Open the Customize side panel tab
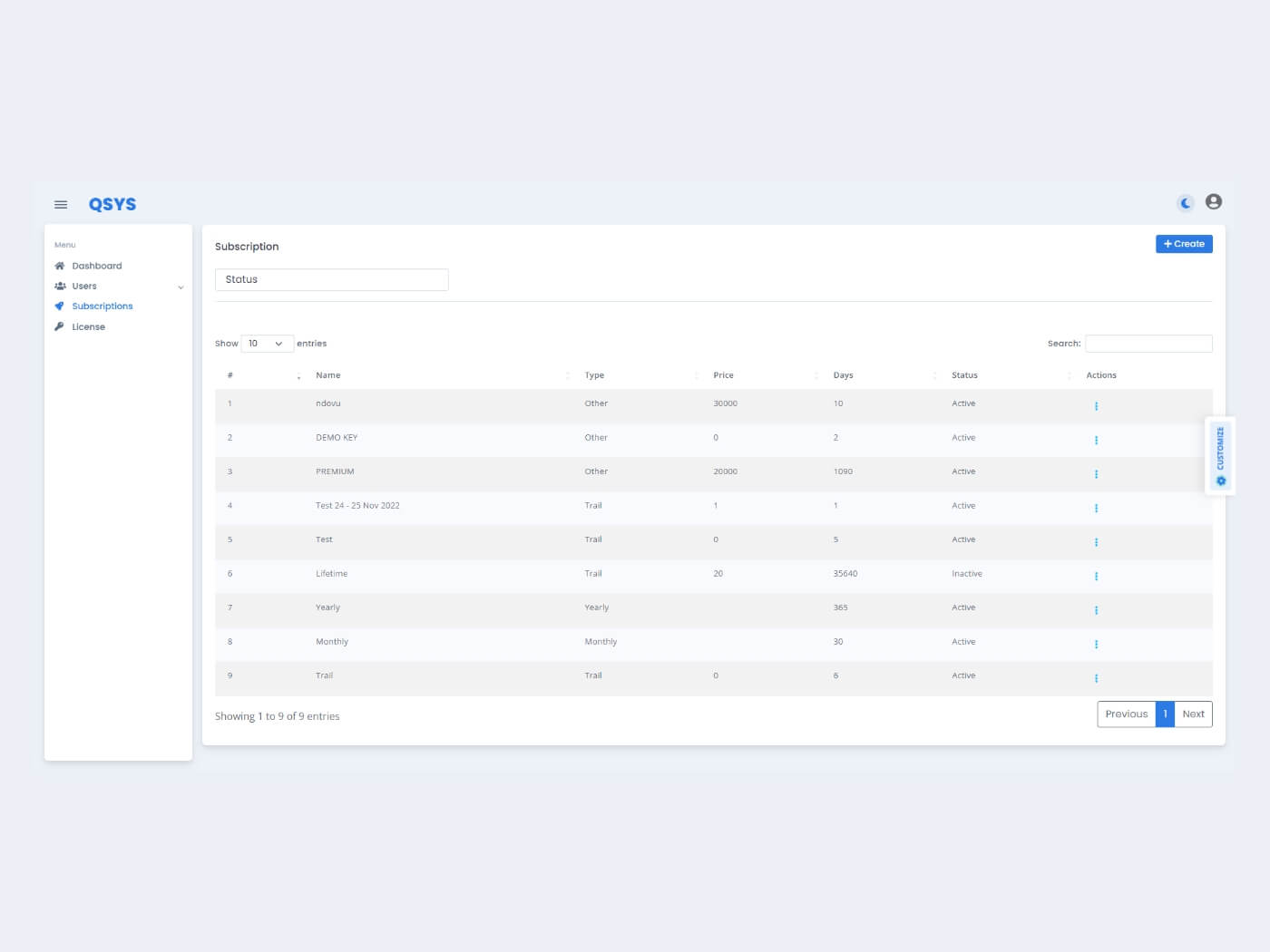Viewport: 1270px width, 952px height. (x=1220, y=456)
